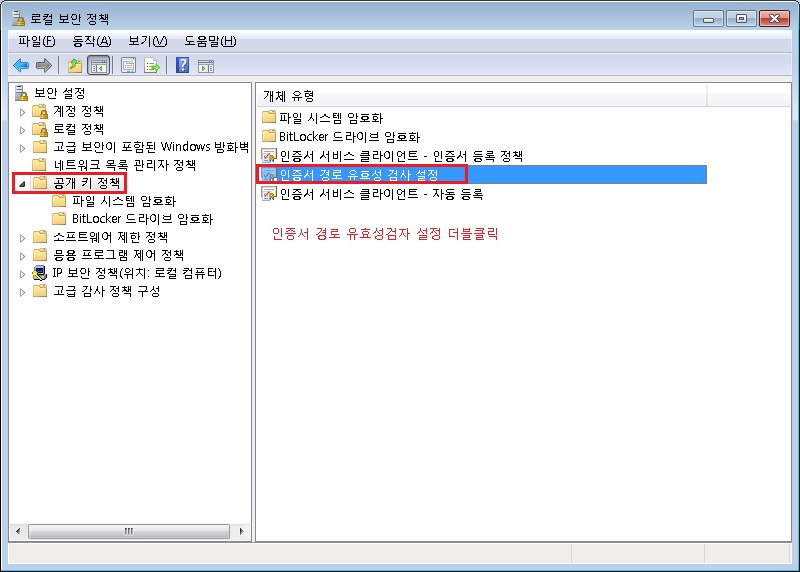Open the 보기(V) menu
The image size is (800, 572).
[147, 41]
